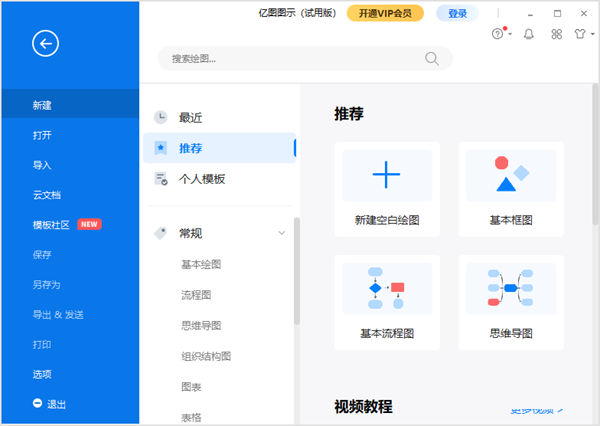Go back using the circular arrow button
The height and width of the screenshot is (426, 600).
point(45,43)
